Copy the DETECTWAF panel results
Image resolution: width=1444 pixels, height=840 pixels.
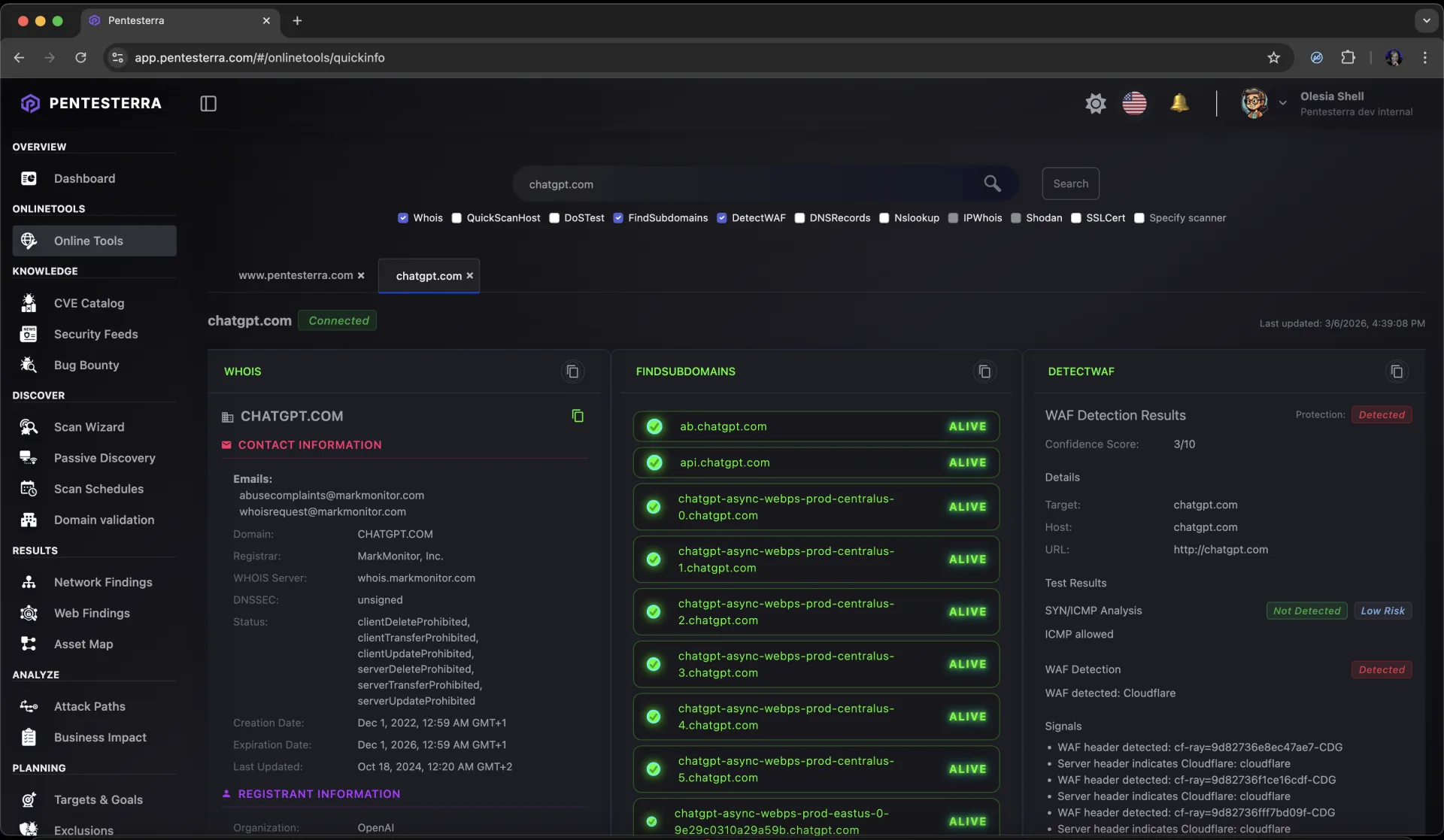[1396, 371]
